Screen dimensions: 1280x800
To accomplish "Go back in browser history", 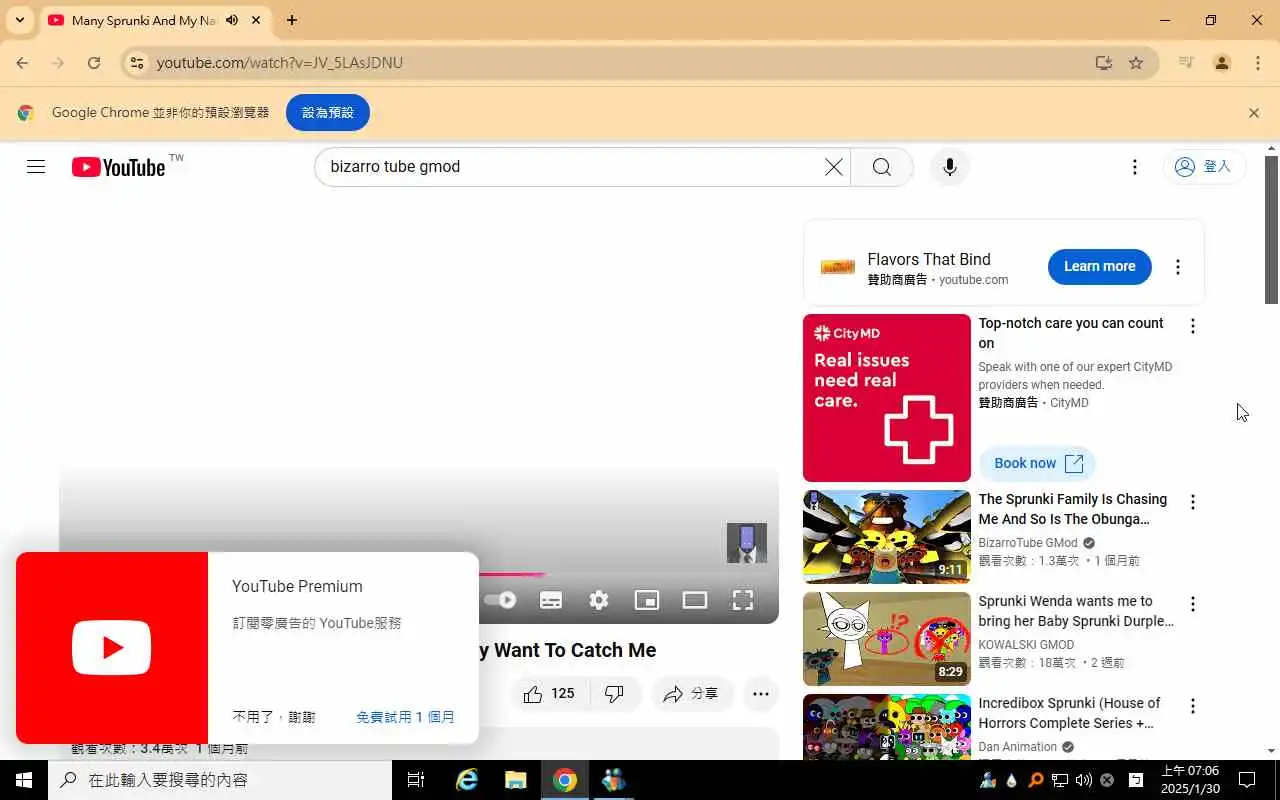I will 22,63.
